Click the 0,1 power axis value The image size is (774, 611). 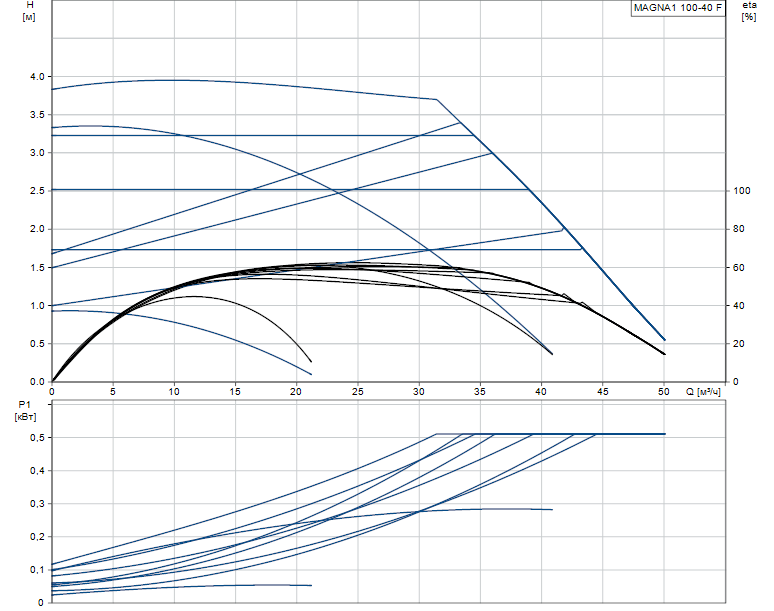click(x=37, y=570)
